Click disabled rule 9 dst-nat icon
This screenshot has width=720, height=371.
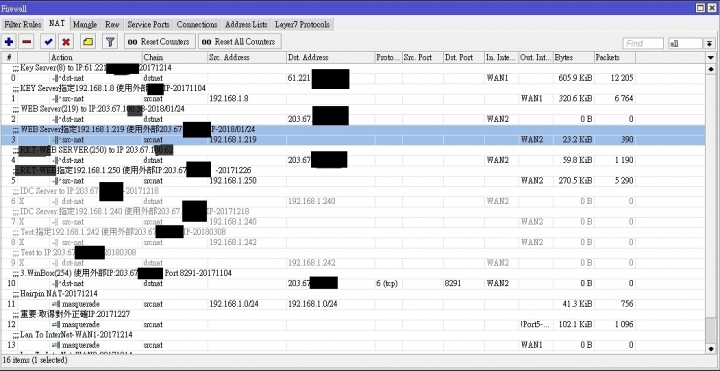(x=56, y=263)
